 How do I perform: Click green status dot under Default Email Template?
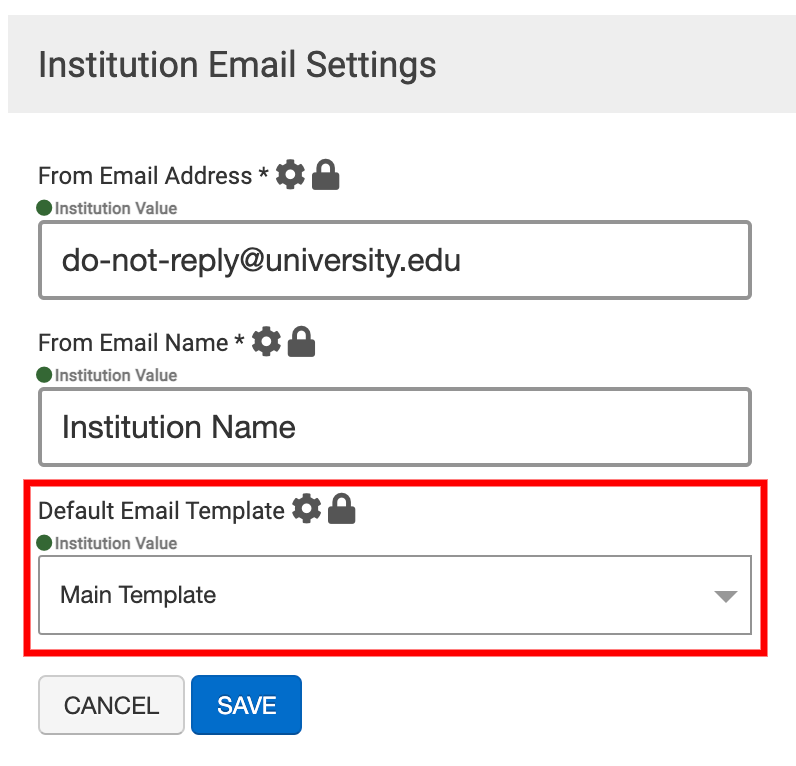[x=44, y=543]
